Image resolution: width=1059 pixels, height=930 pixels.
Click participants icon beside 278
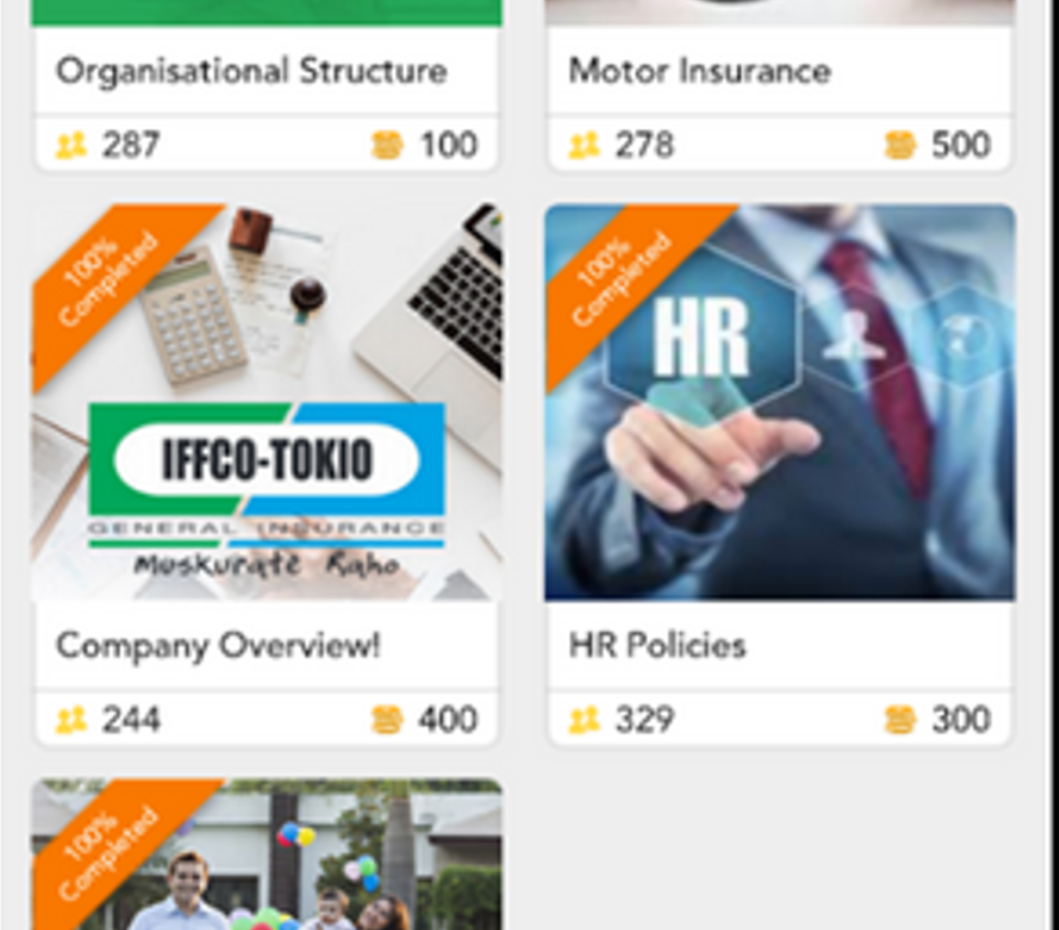pos(584,145)
